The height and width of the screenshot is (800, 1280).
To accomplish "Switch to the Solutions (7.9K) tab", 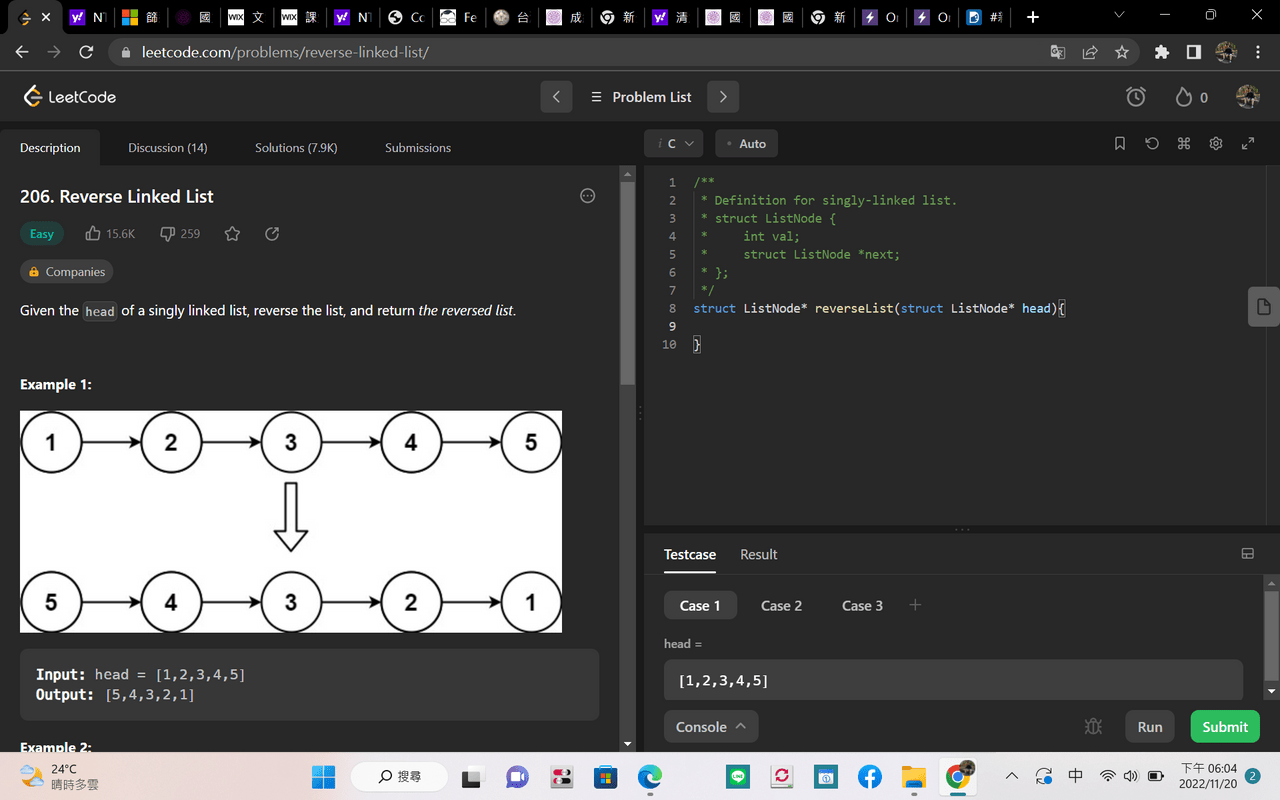I will pyautogui.click(x=296, y=148).
